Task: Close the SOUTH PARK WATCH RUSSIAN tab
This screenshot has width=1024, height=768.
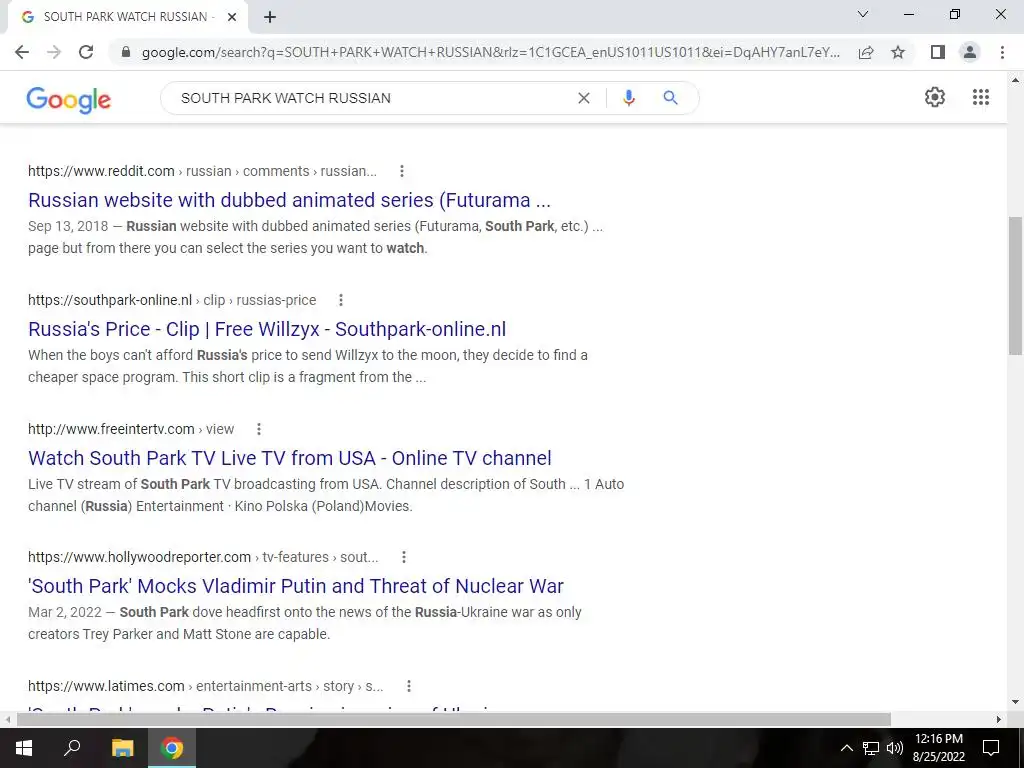Action: point(232,17)
